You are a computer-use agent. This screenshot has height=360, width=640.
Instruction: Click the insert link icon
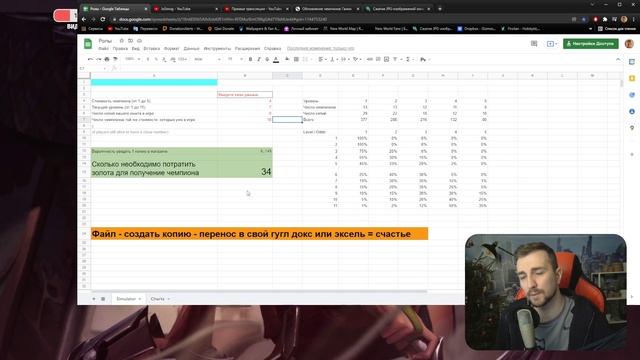(x=370, y=60)
